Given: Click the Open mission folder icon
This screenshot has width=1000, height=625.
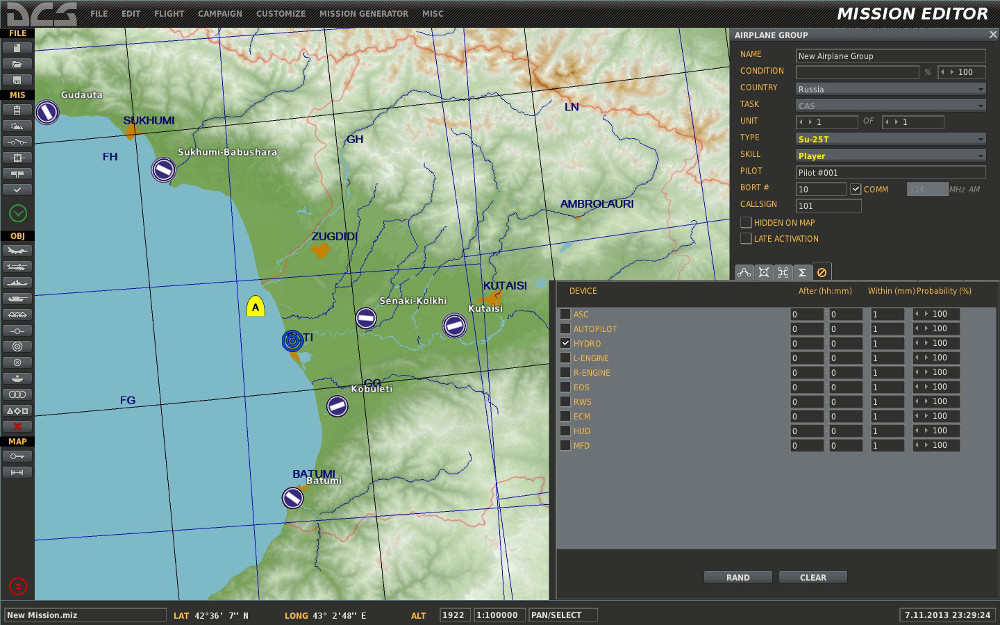Looking at the screenshot, I should pos(17,64).
